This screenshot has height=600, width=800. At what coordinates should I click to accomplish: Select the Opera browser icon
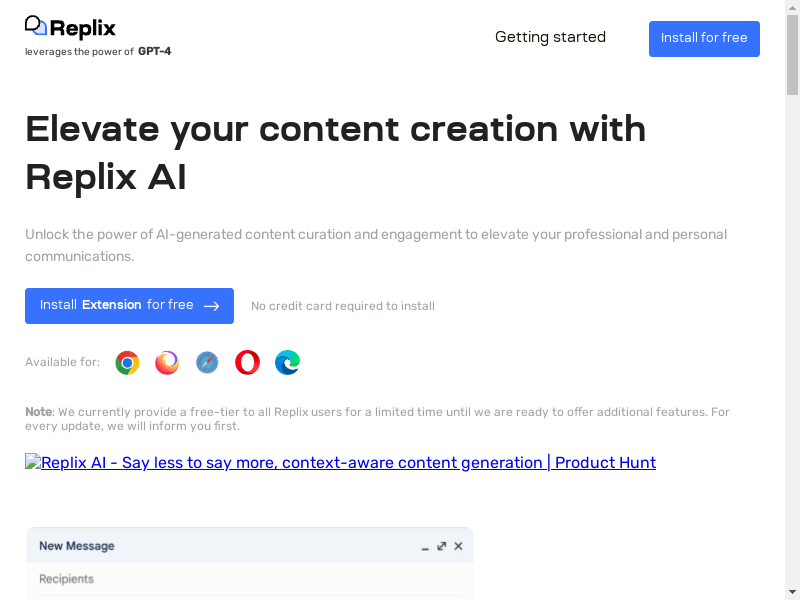247,363
